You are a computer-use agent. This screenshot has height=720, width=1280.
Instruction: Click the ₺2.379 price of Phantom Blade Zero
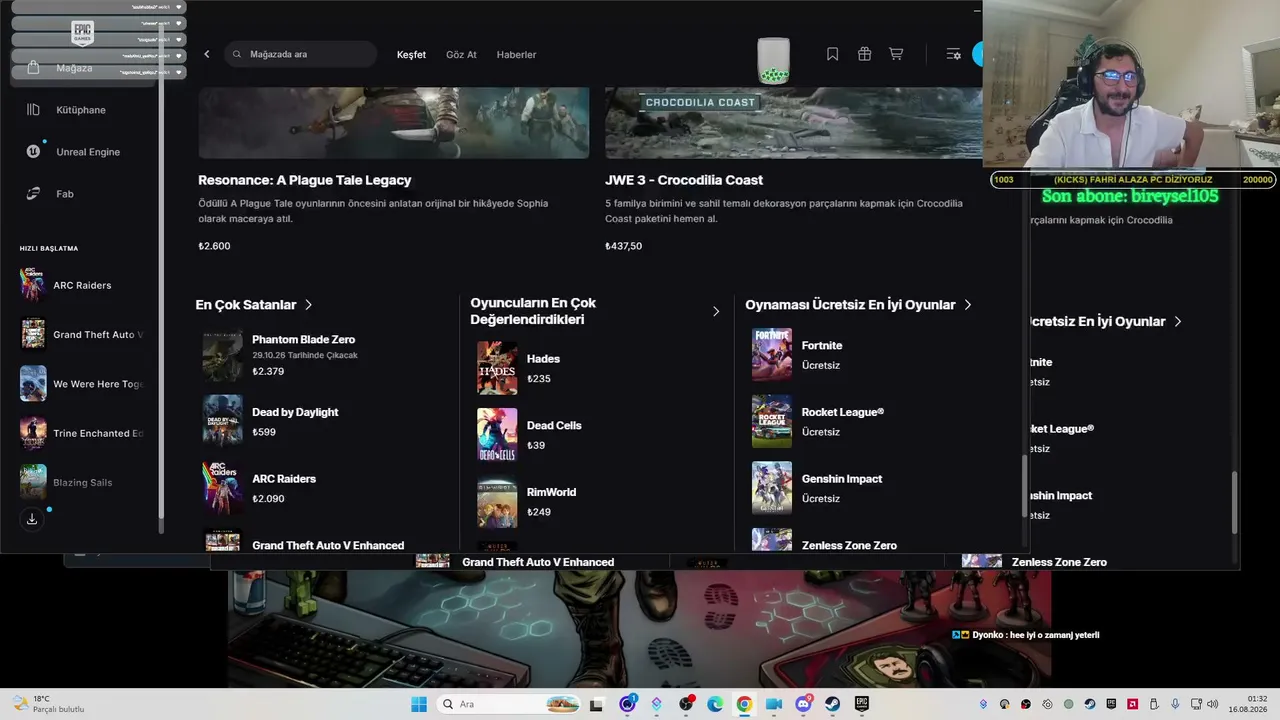(x=268, y=372)
